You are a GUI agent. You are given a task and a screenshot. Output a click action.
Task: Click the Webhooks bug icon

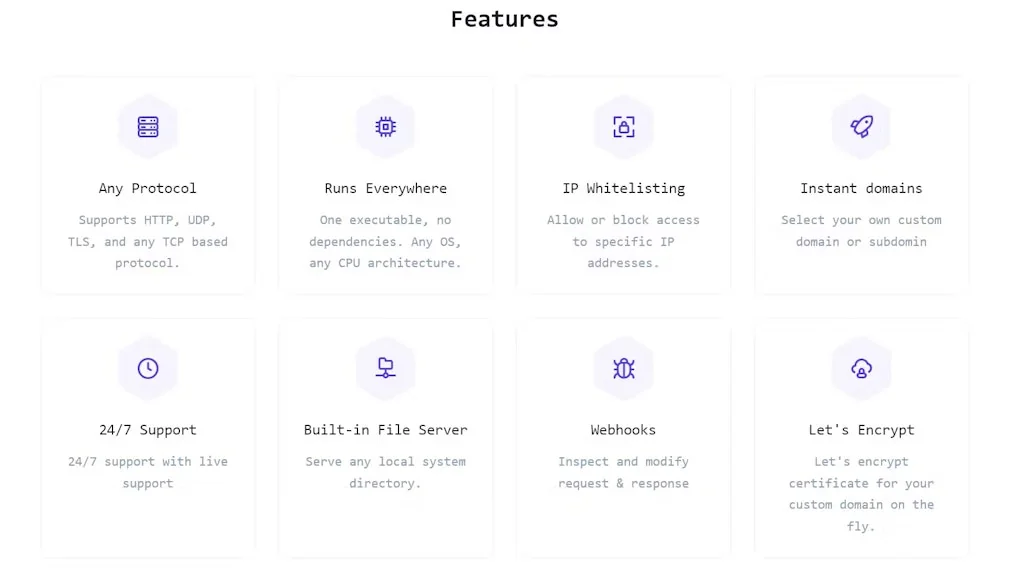(623, 368)
